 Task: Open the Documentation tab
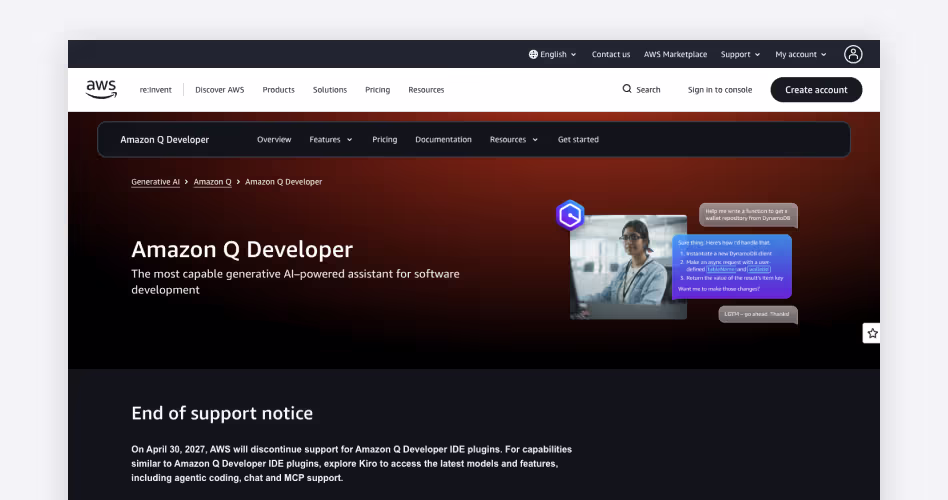[443, 140]
